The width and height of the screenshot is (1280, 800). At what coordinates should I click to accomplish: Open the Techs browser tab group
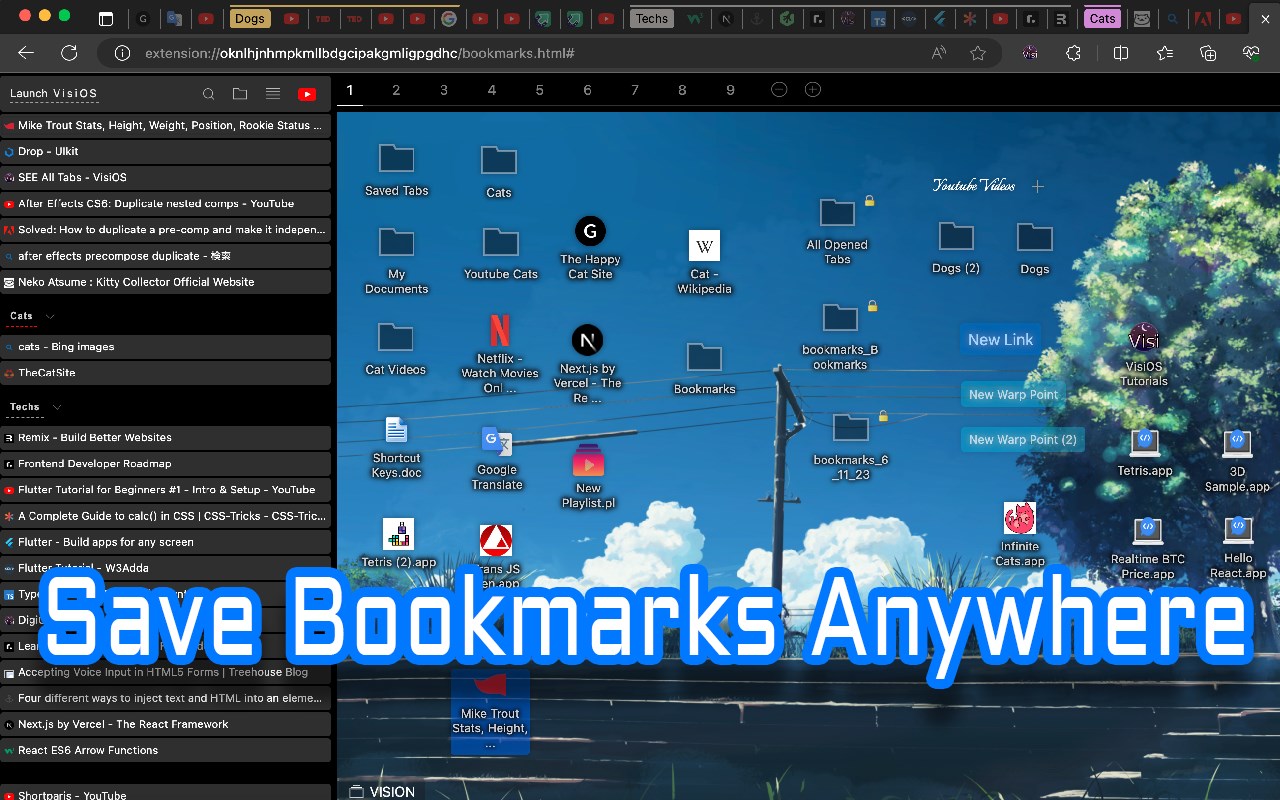click(652, 18)
